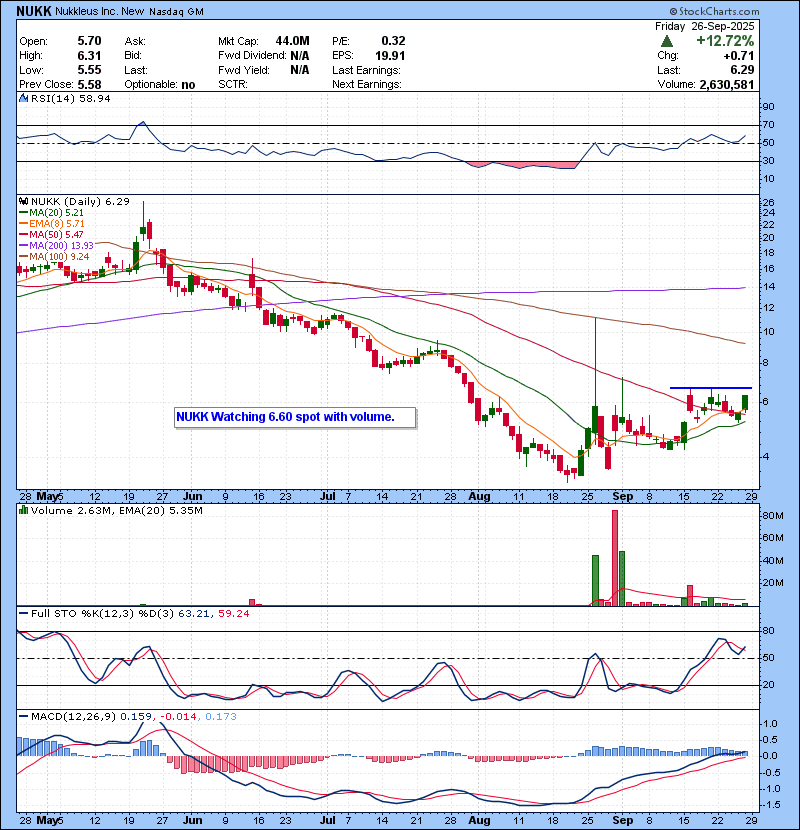Click the MACD signal value -0.014
This screenshot has width=800, height=830.
178,717
